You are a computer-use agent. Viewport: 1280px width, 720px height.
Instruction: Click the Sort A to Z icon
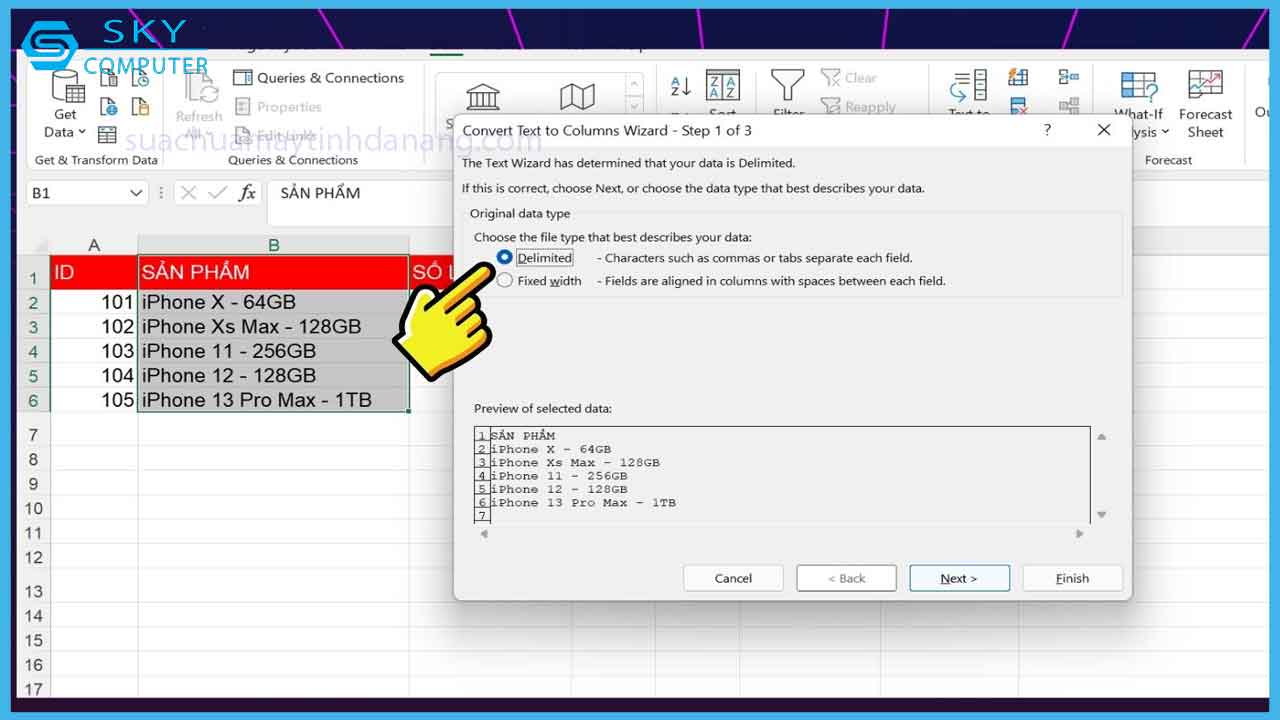(x=681, y=87)
